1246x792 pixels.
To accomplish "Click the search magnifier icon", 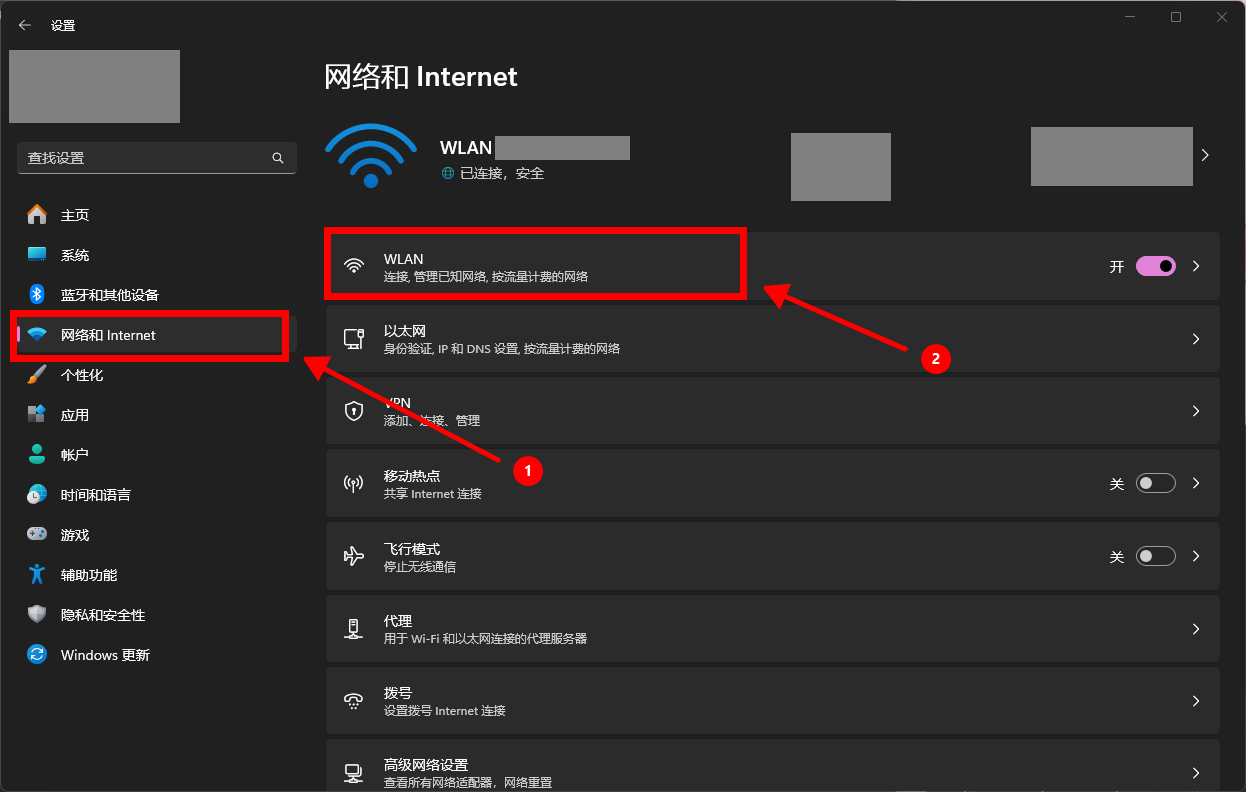I will pyautogui.click(x=278, y=158).
